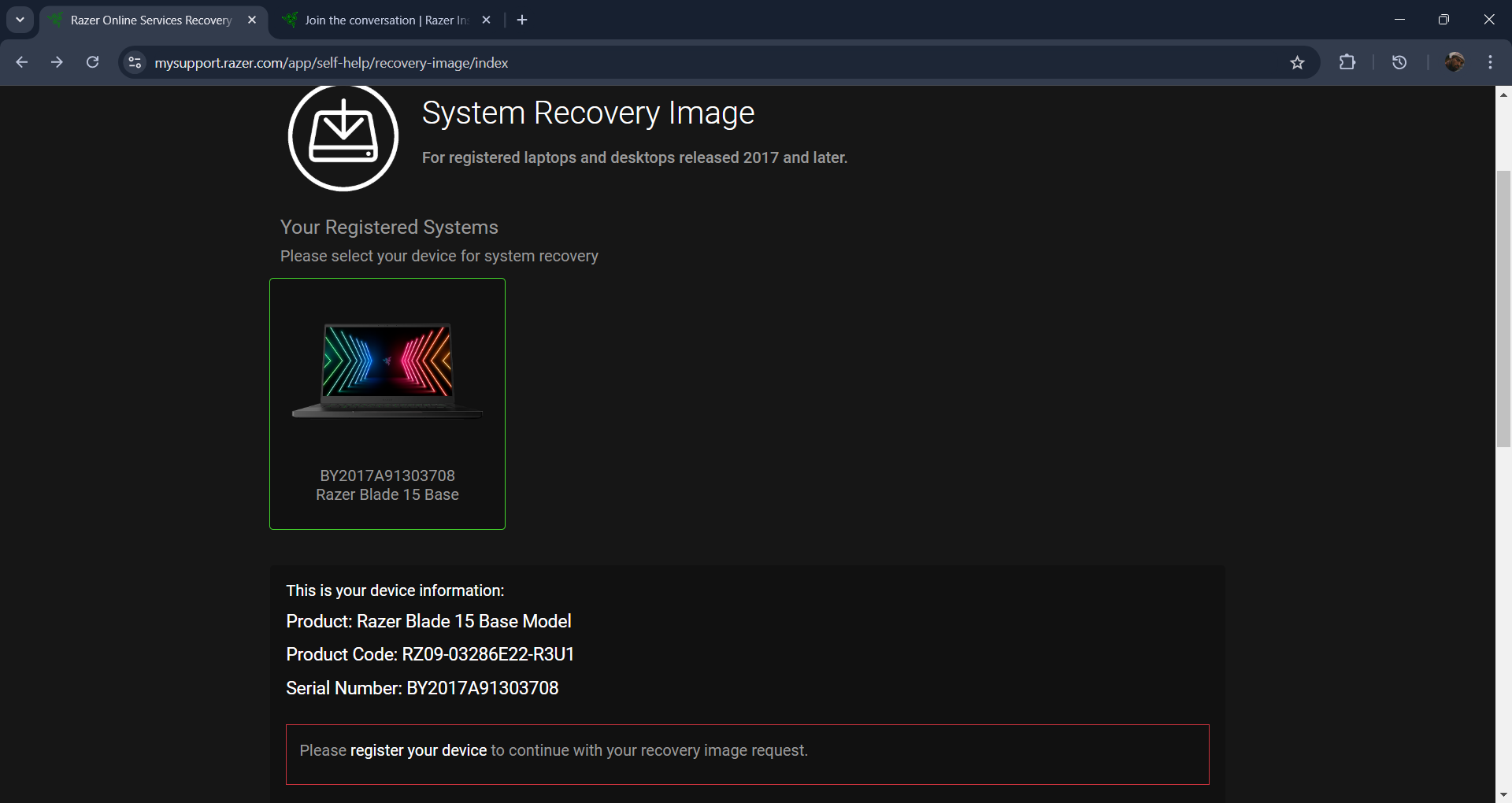The width and height of the screenshot is (1512, 803).
Task: Close the Join the conversation tab
Action: click(x=486, y=20)
